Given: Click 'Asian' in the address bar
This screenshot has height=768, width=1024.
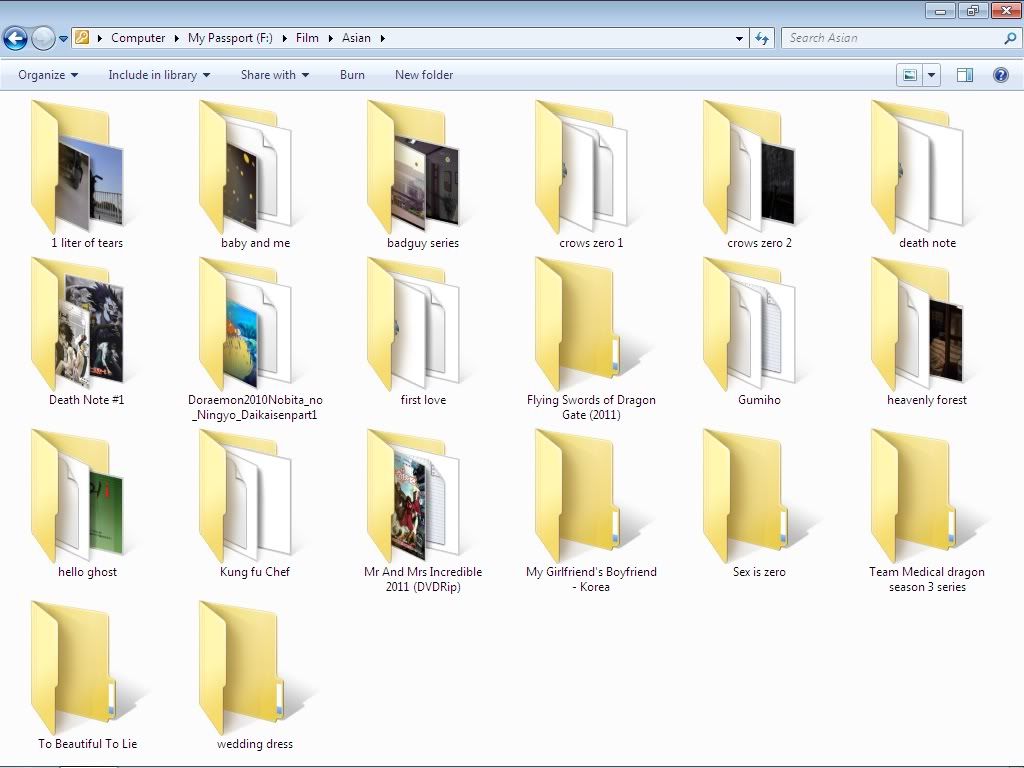Looking at the screenshot, I should tap(356, 38).
